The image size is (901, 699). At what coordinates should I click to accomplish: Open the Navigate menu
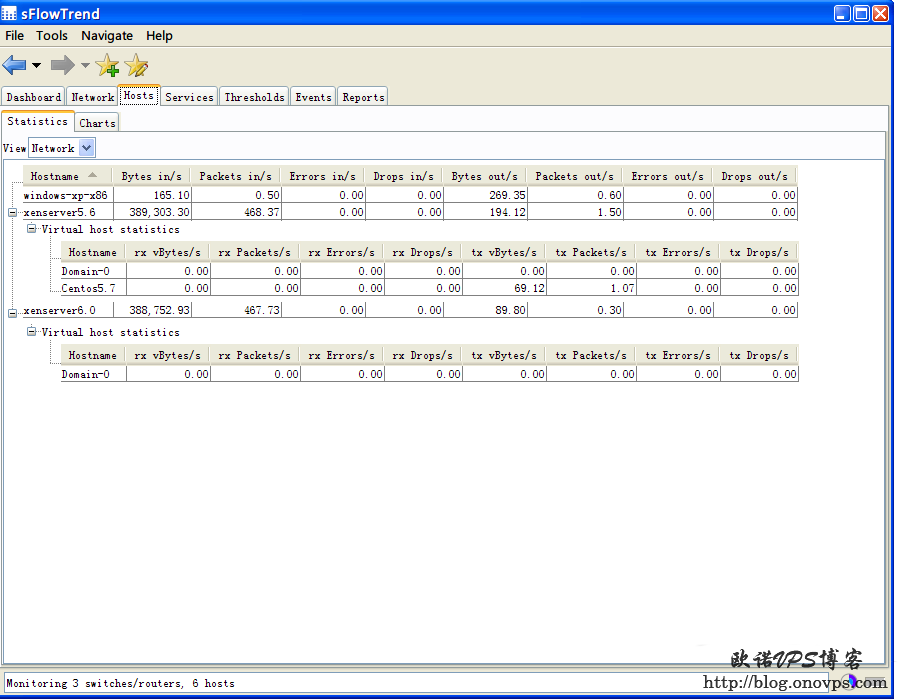click(x=107, y=36)
